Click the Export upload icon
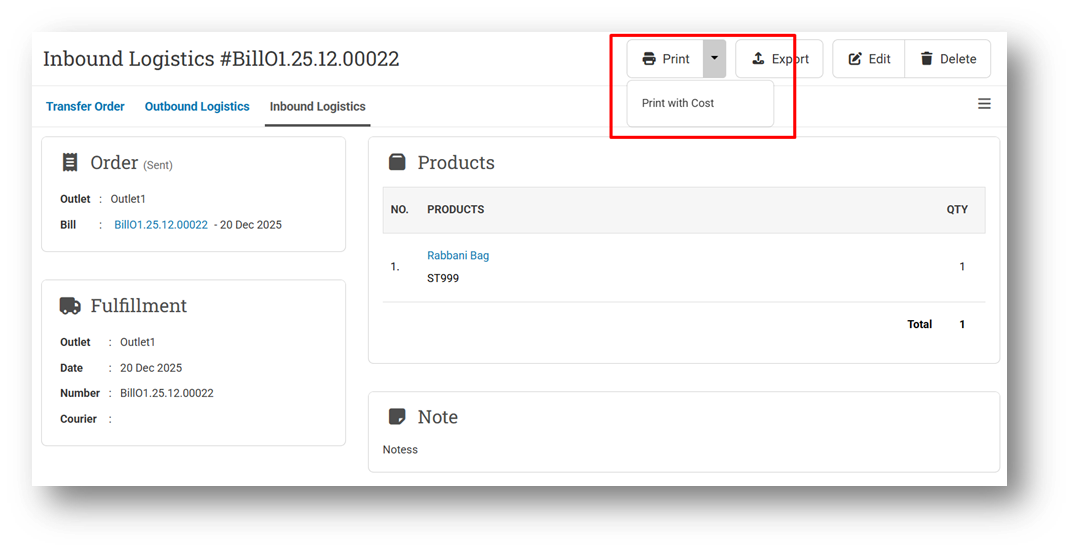The image size is (1072, 551). coord(758,59)
